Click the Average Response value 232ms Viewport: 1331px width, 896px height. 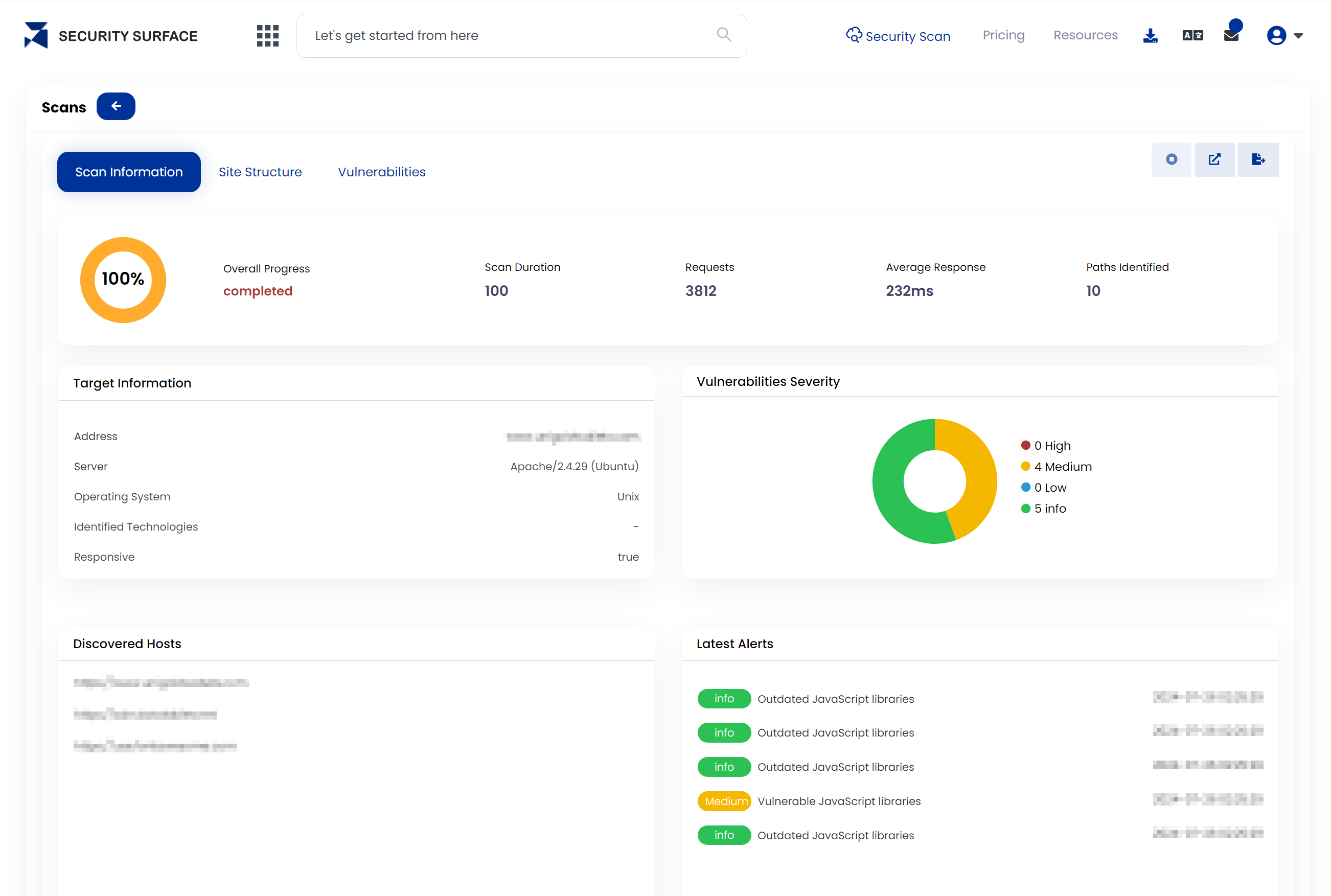[x=909, y=291]
